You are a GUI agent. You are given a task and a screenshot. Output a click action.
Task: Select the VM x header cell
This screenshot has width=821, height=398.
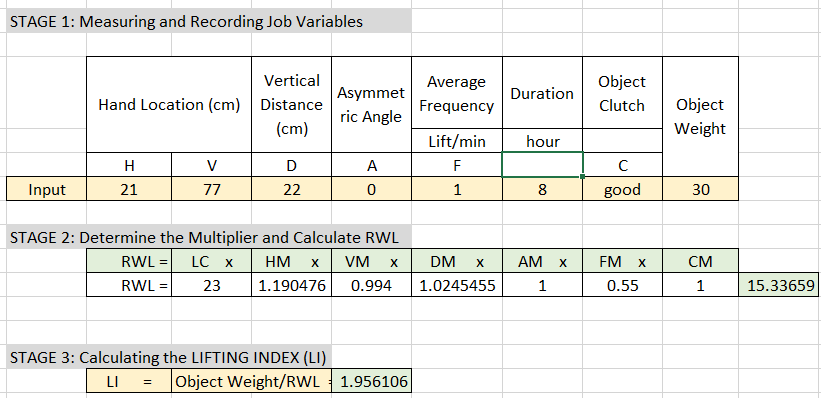click(x=371, y=261)
